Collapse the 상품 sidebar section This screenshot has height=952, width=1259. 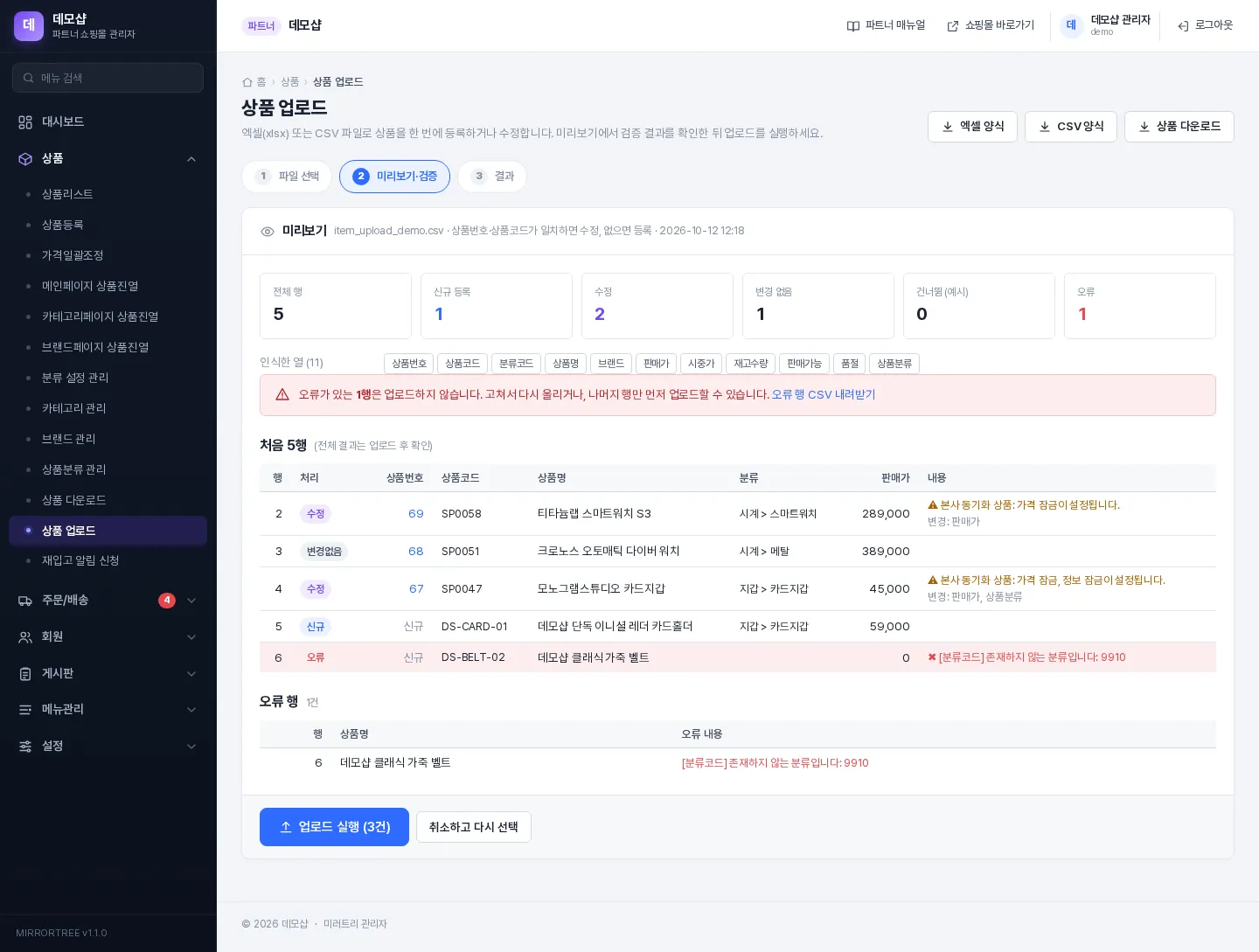click(x=191, y=159)
